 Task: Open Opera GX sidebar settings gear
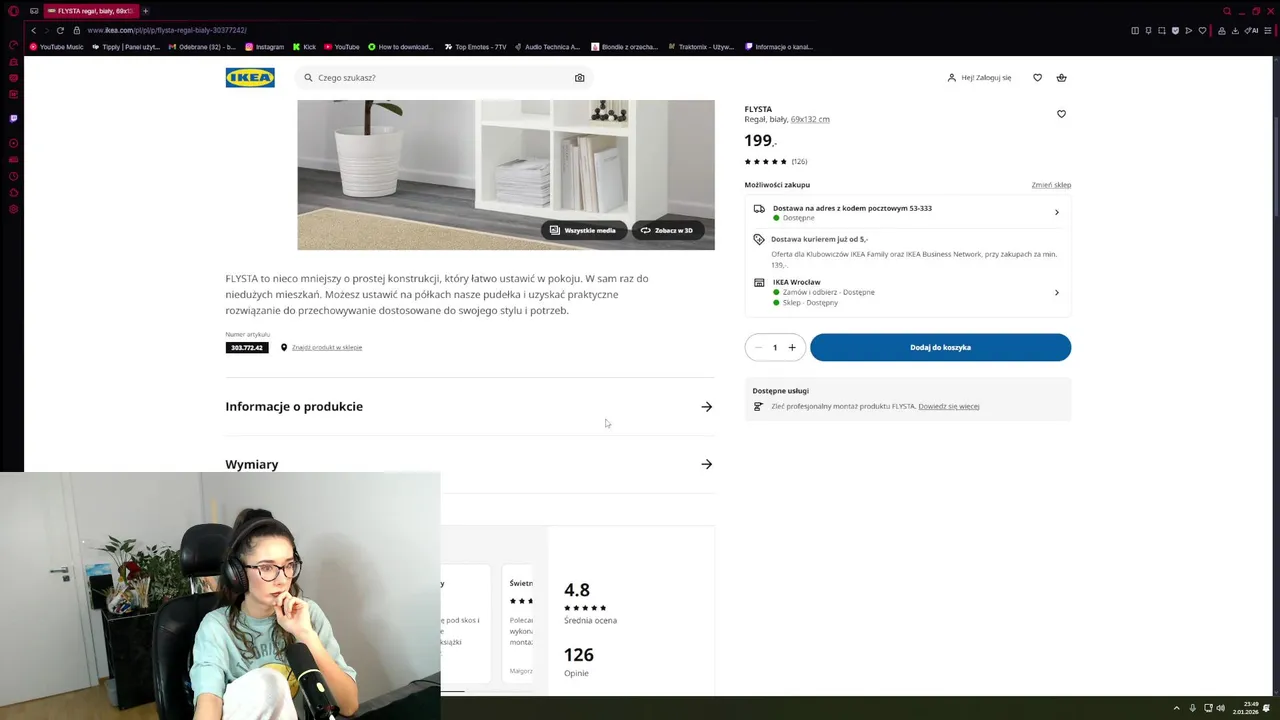point(13,209)
